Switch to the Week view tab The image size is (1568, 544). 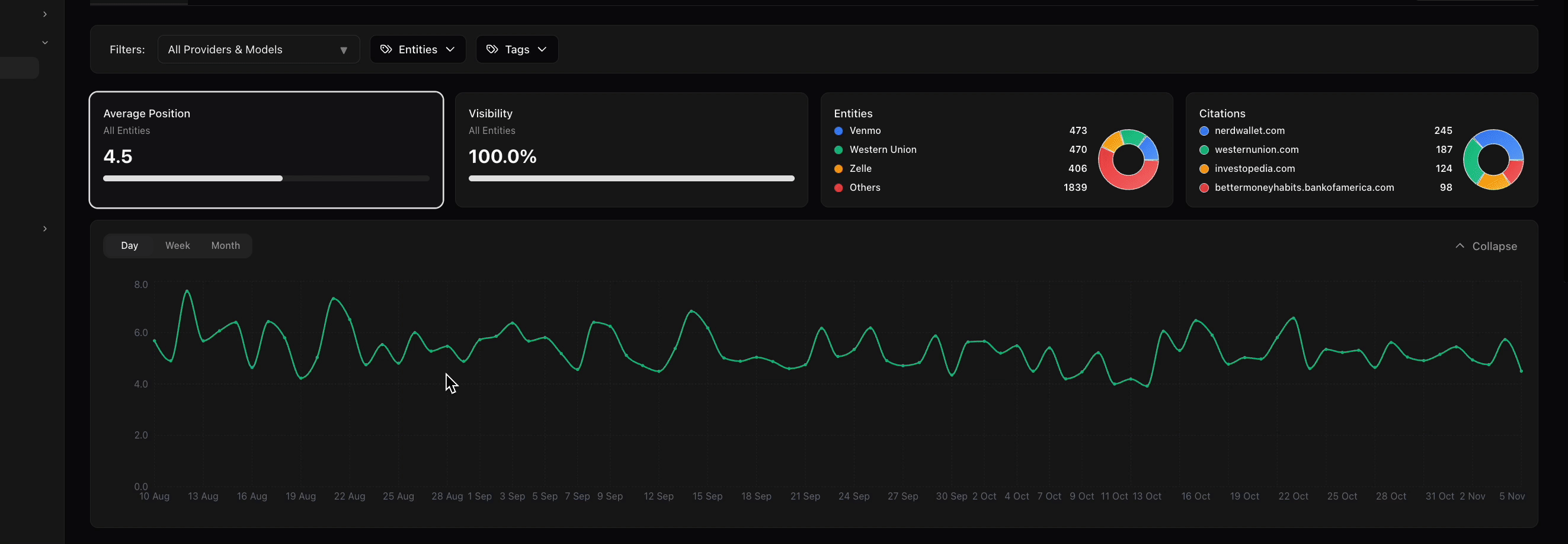pyautogui.click(x=177, y=245)
